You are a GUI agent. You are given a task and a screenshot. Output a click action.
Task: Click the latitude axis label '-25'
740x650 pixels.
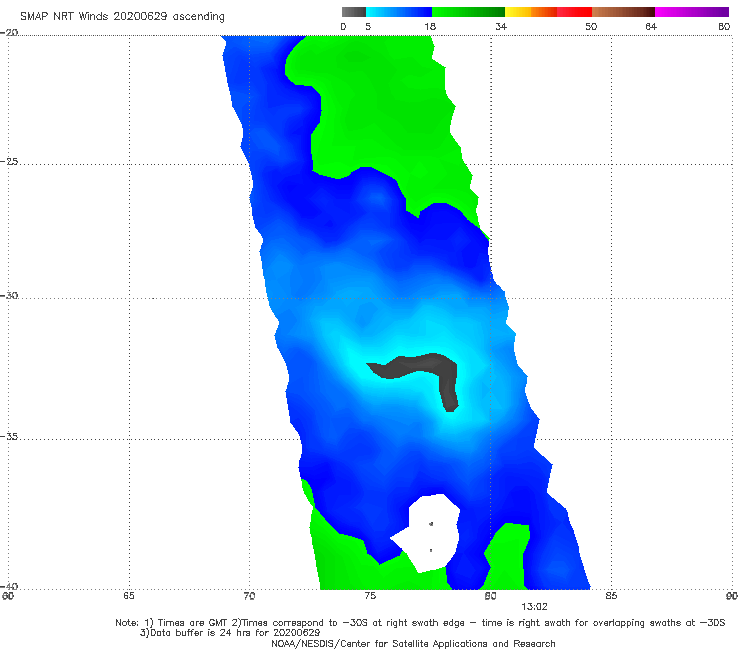coord(9,161)
